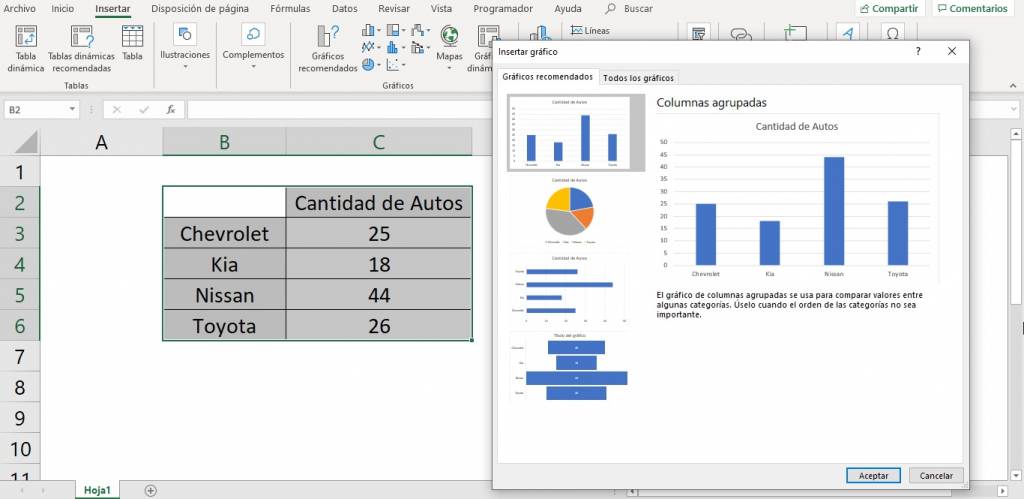Click row header 7
This screenshot has height=499, width=1024.
coord(20,357)
